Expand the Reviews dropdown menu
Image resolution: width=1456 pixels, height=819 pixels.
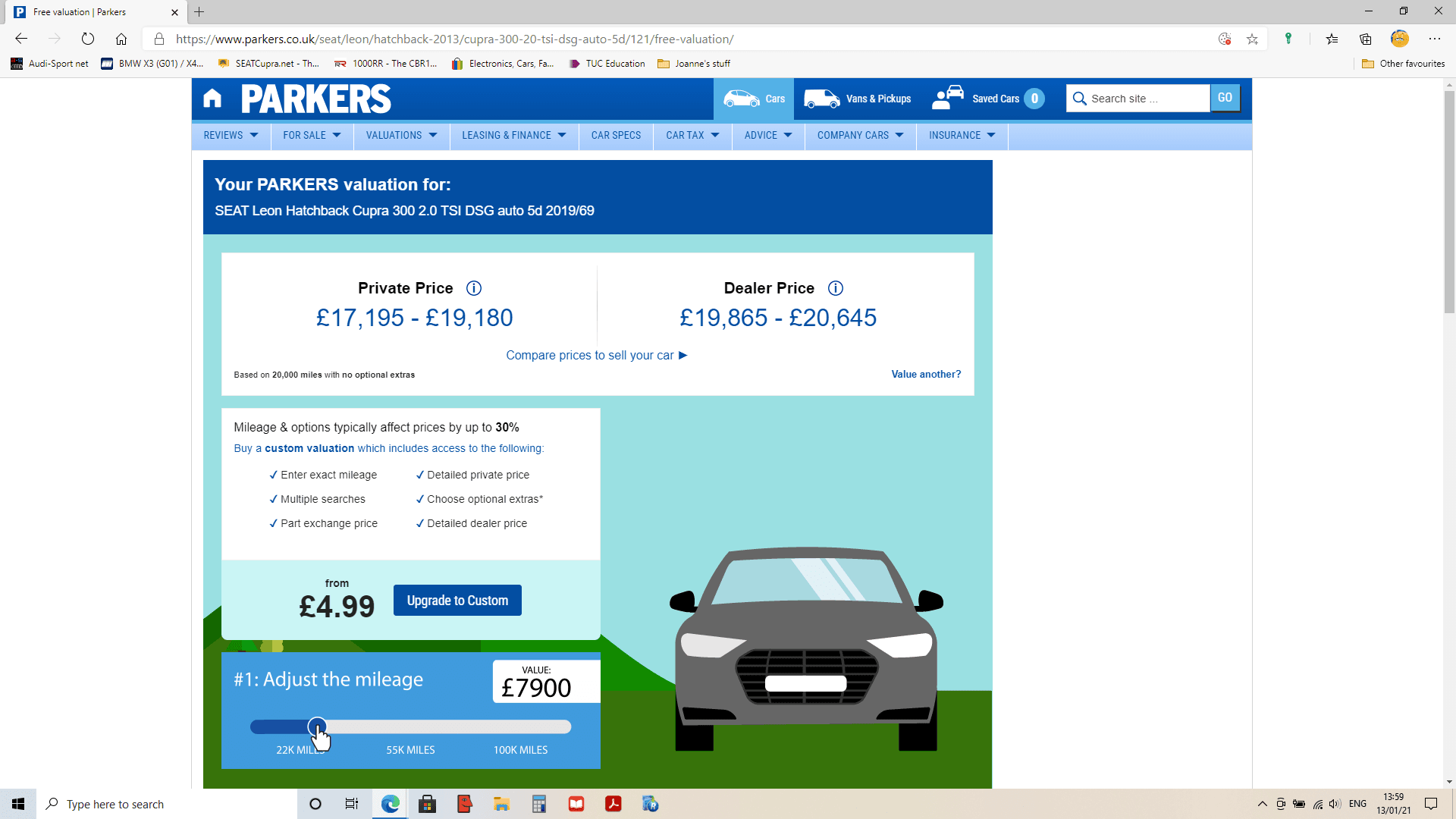pyautogui.click(x=231, y=135)
